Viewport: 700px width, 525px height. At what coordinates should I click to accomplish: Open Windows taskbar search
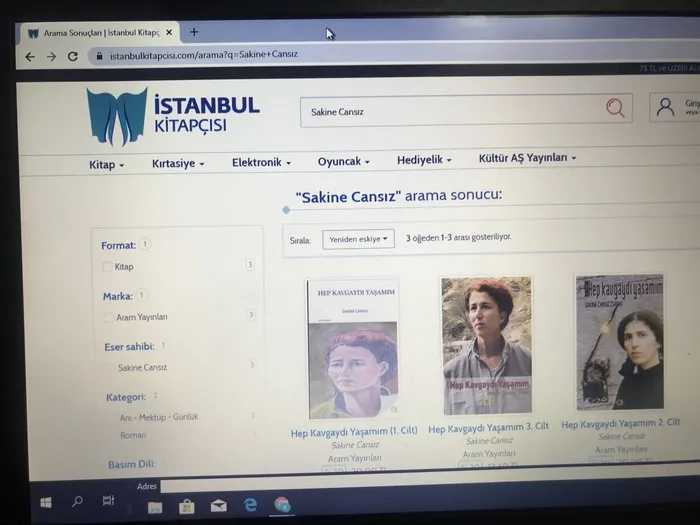click(x=77, y=501)
